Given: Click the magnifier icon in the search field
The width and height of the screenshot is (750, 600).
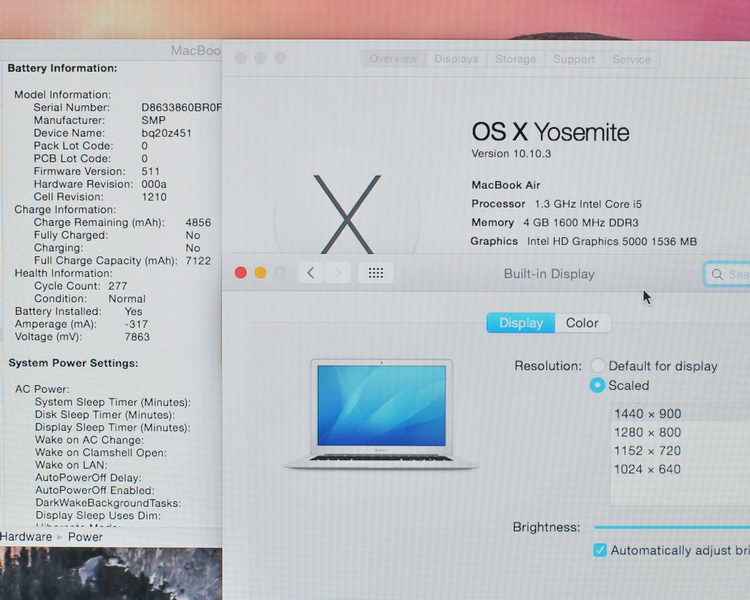Looking at the screenshot, I should point(717,274).
